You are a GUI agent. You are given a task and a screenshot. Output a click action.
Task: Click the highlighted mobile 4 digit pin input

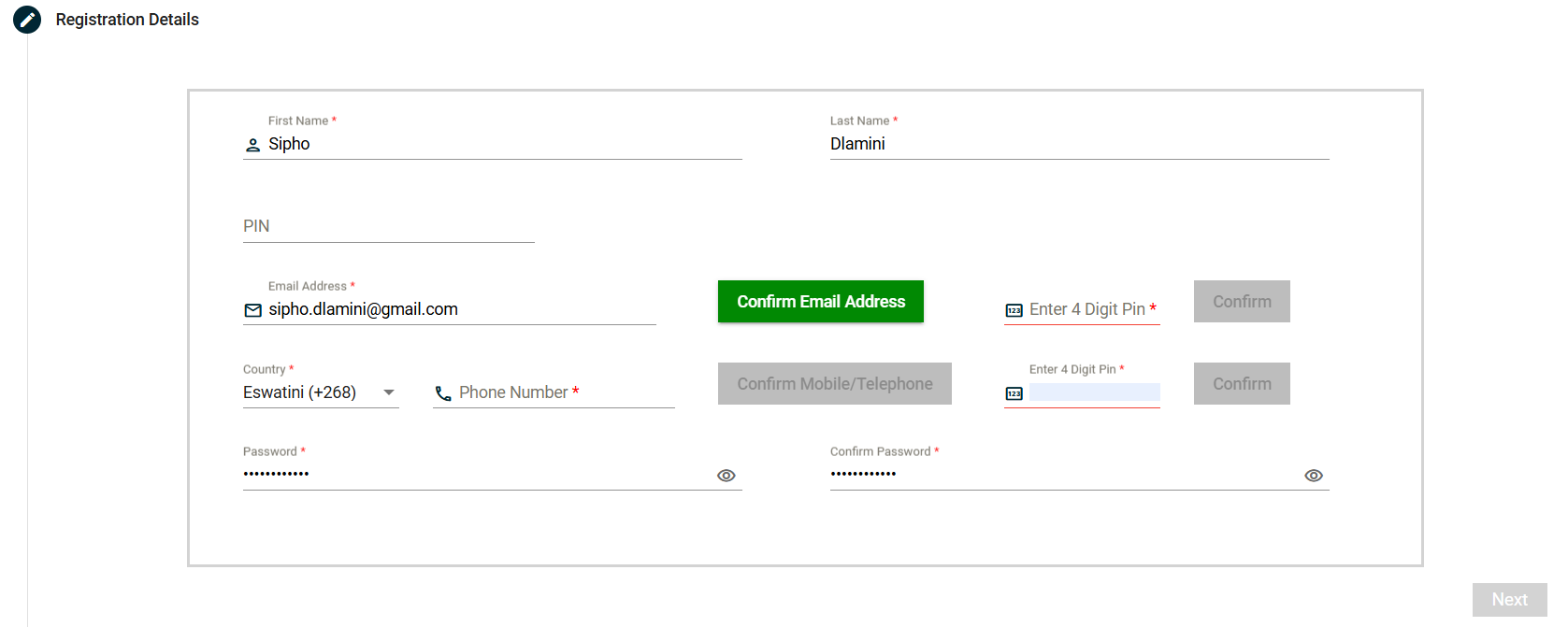click(x=1094, y=392)
